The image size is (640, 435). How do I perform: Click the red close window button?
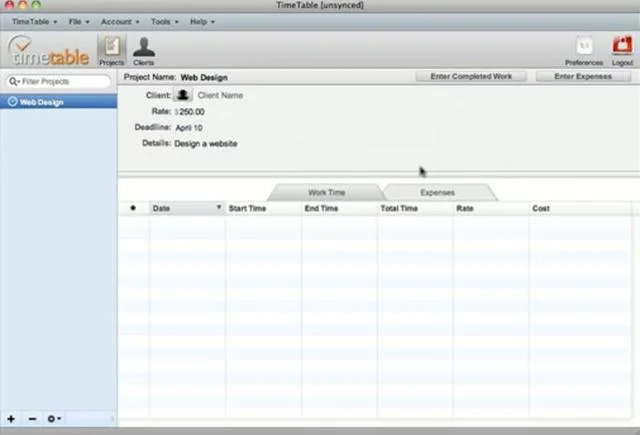(x=9, y=4)
